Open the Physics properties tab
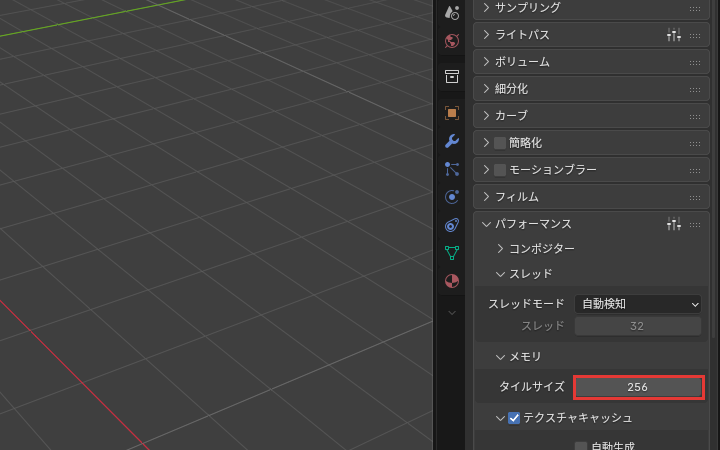Image resolution: width=720 pixels, height=450 pixels. coord(452,197)
